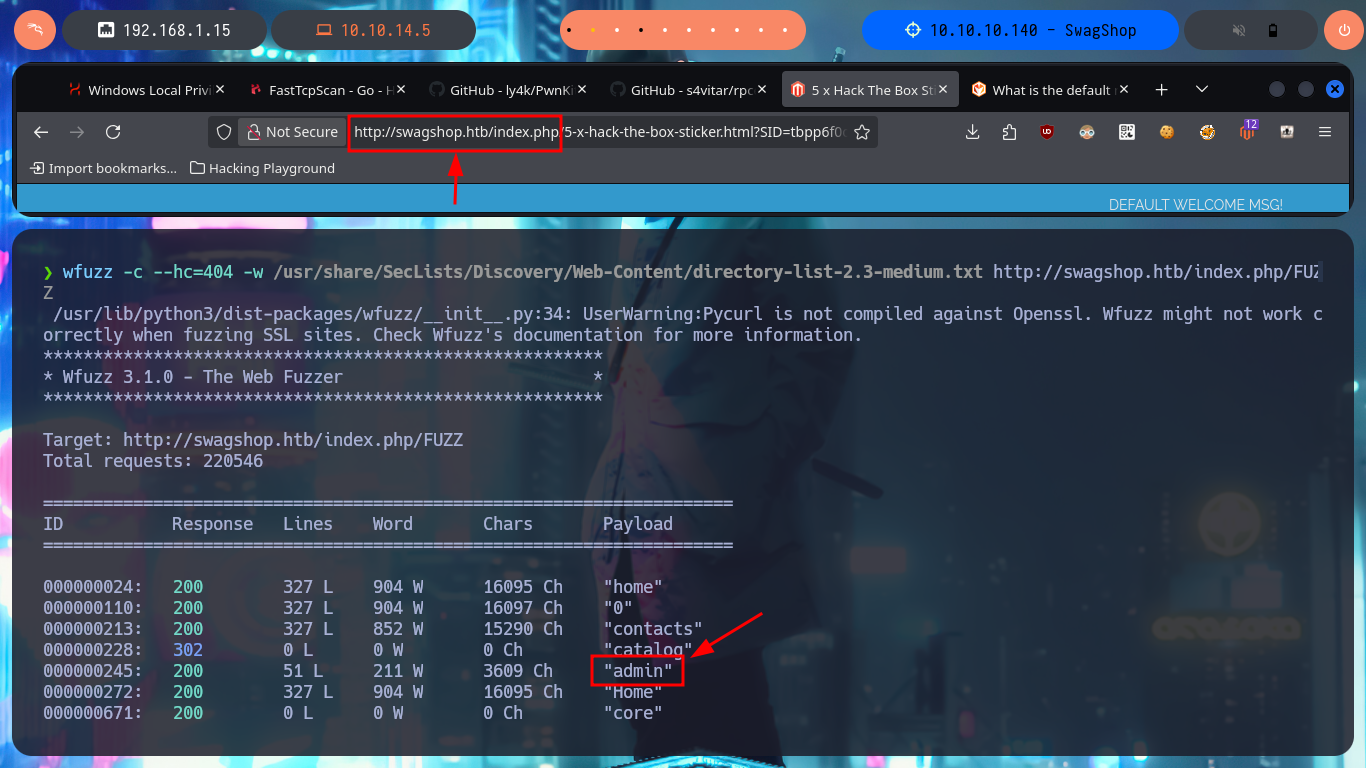Click the tracking protection shield icon

(224, 132)
